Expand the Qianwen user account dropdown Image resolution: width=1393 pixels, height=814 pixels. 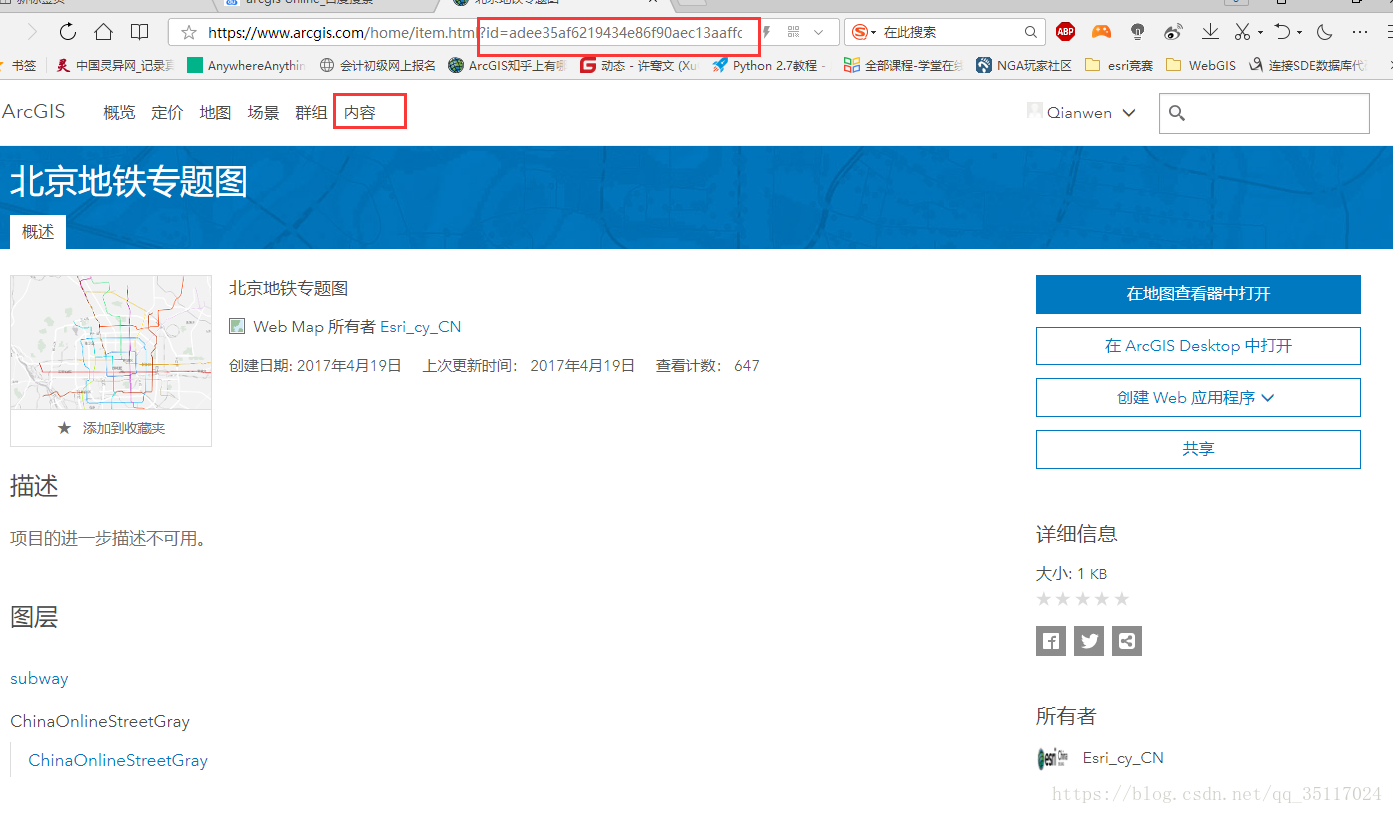[x=1082, y=113]
